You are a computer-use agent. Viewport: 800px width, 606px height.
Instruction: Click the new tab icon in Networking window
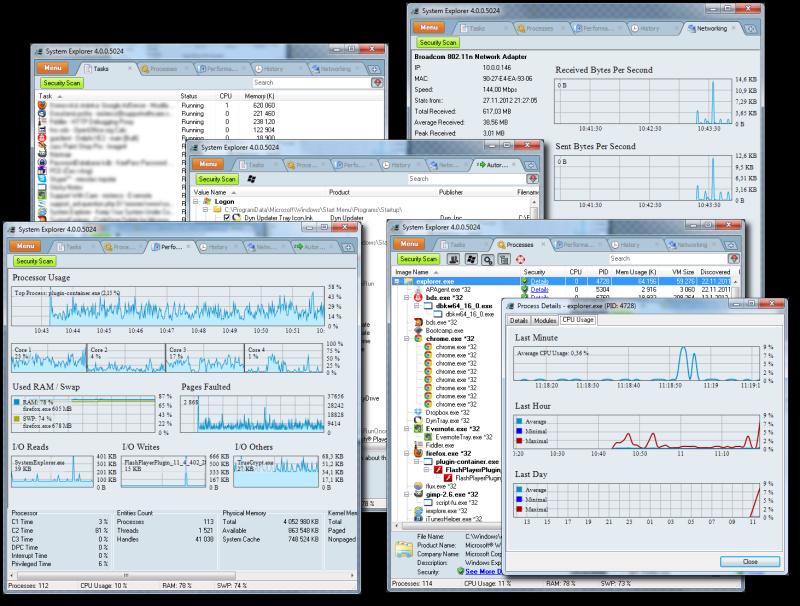click(751, 29)
